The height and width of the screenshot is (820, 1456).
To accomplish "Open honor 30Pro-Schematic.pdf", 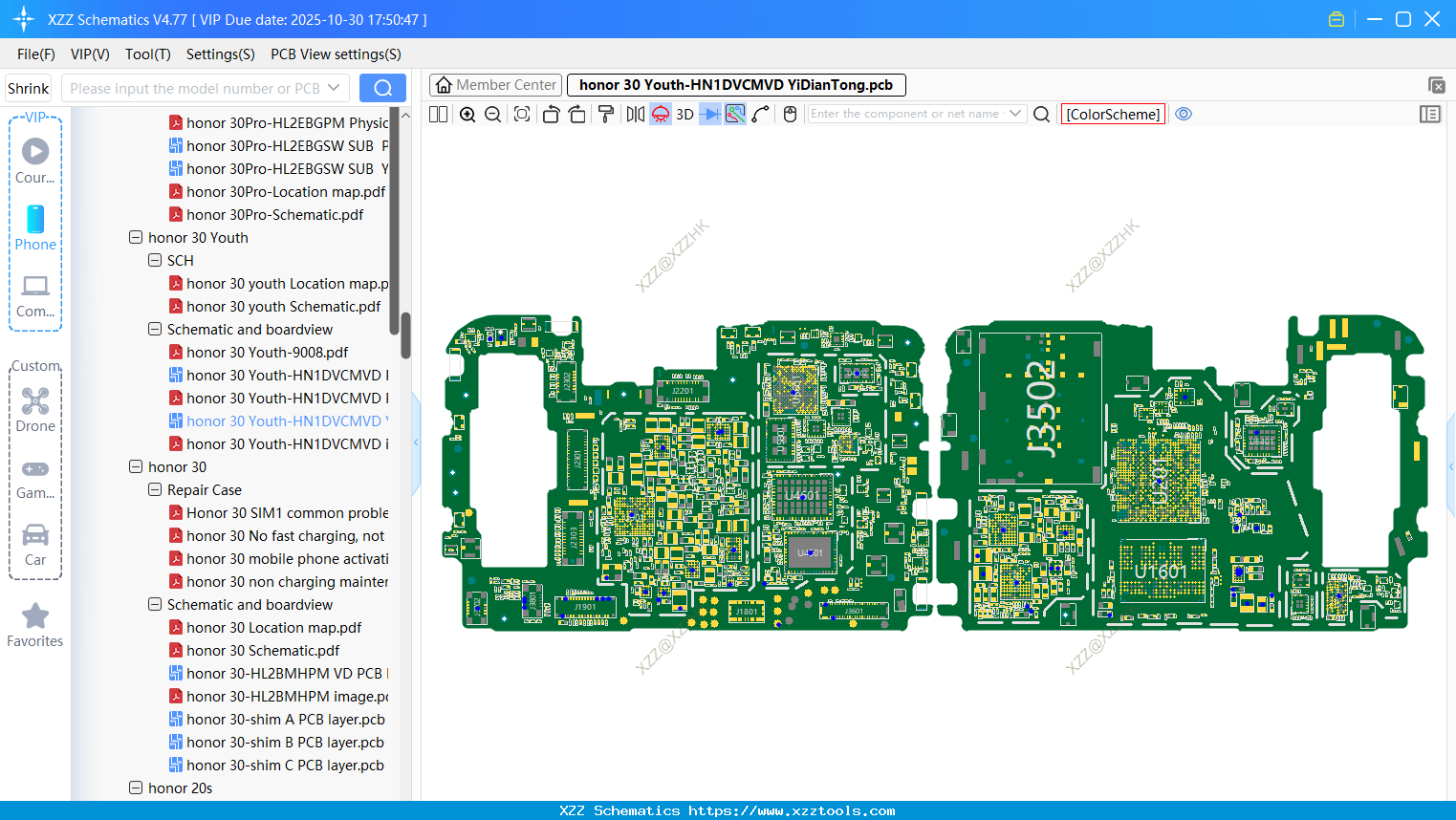I will [267, 214].
